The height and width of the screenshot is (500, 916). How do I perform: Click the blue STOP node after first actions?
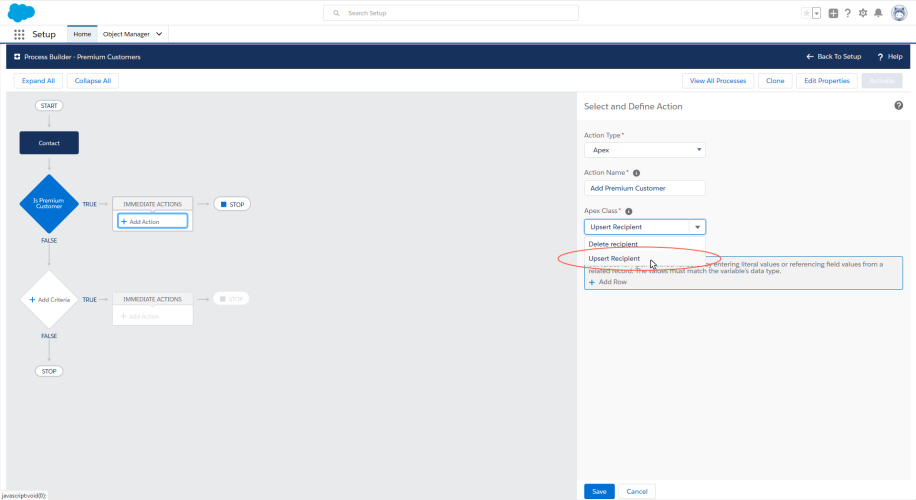click(232, 204)
